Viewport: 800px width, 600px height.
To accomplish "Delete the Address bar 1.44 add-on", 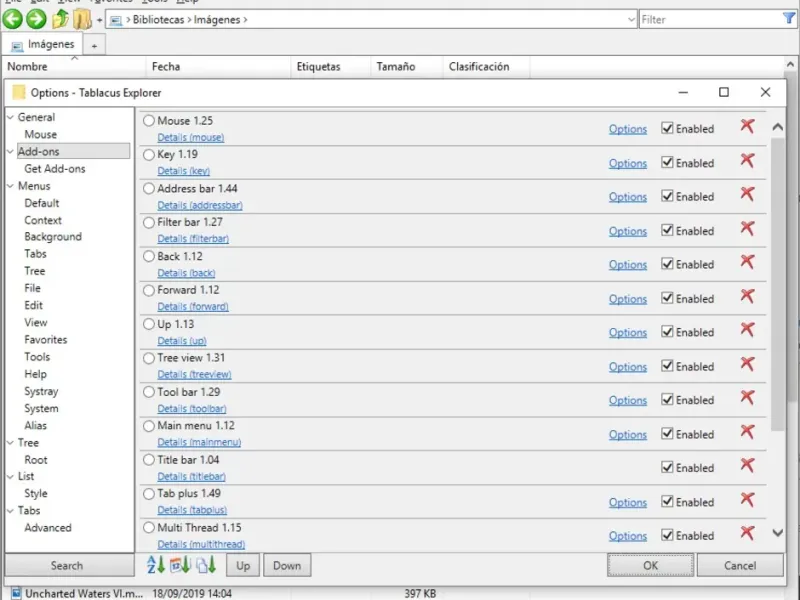I will click(x=747, y=194).
